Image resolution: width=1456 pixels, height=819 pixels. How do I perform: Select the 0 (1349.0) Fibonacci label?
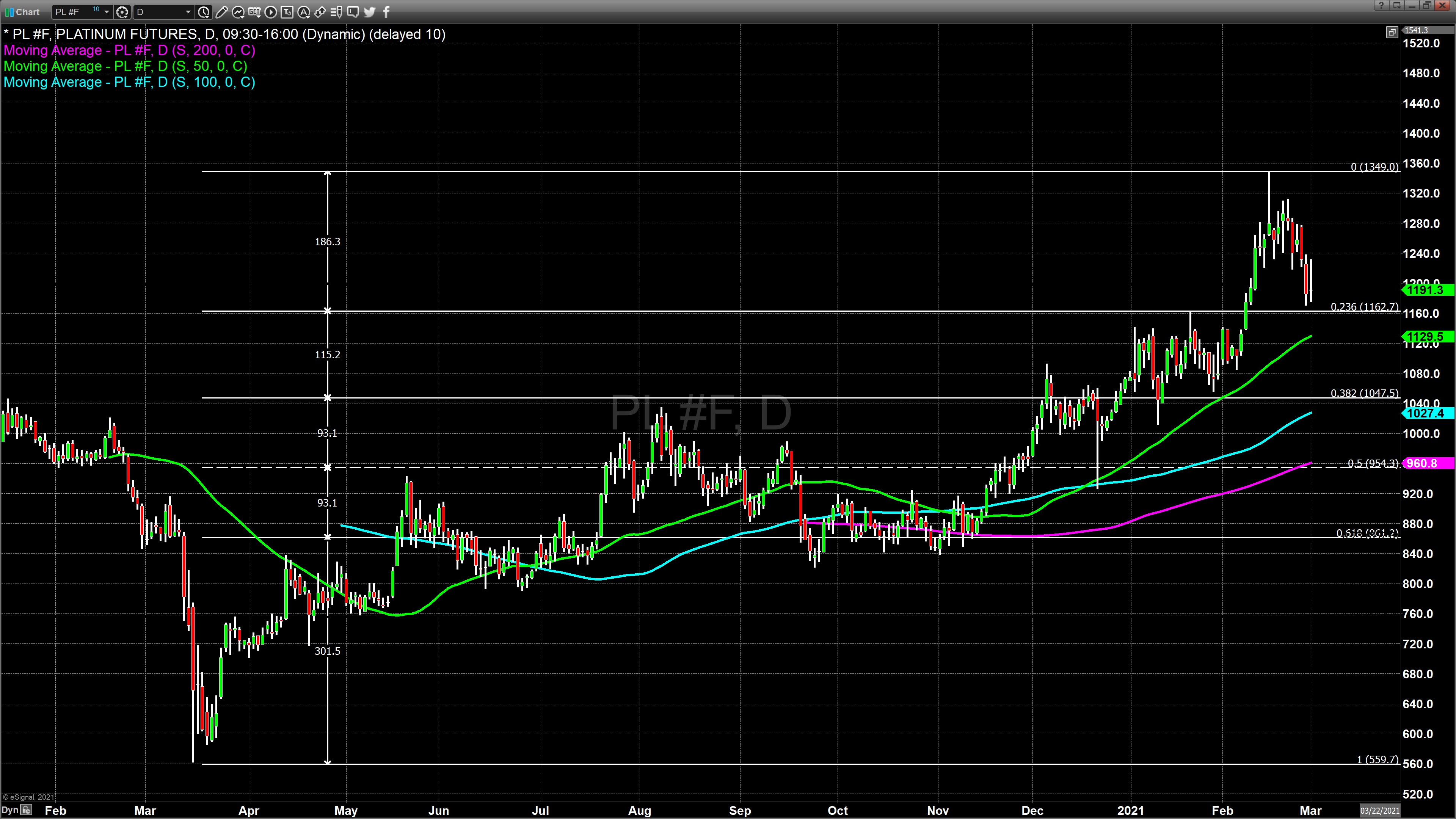tap(1374, 167)
